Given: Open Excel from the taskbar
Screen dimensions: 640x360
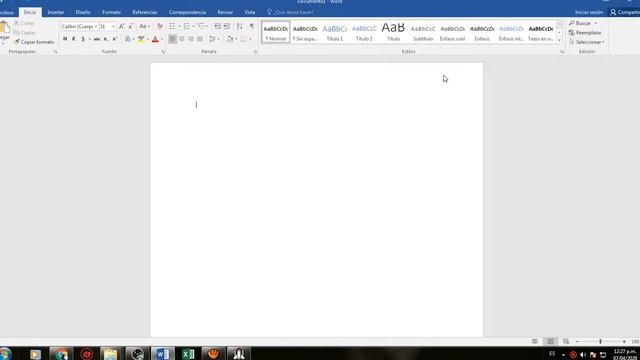Looking at the screenshot, I should click(188, 353).
